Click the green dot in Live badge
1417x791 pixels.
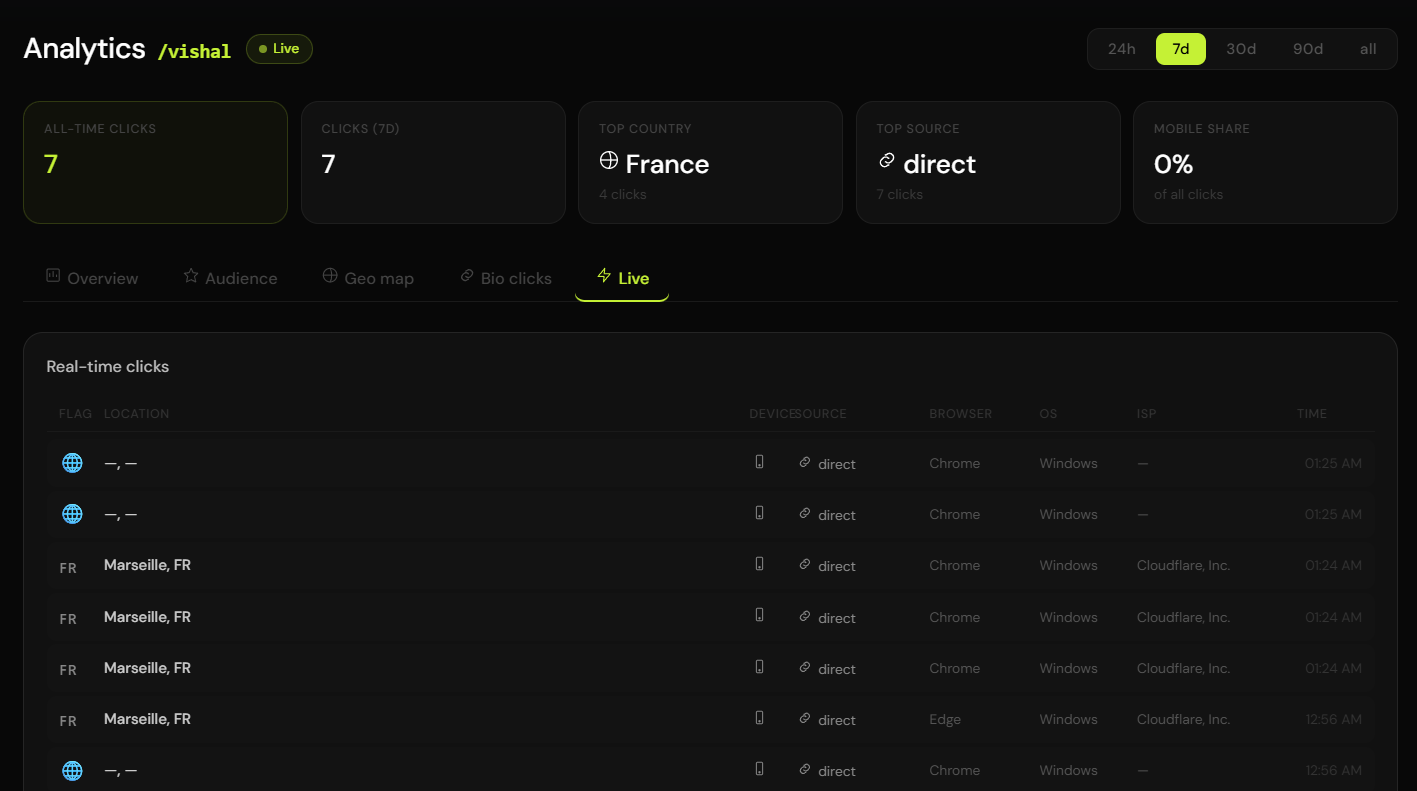263,49
